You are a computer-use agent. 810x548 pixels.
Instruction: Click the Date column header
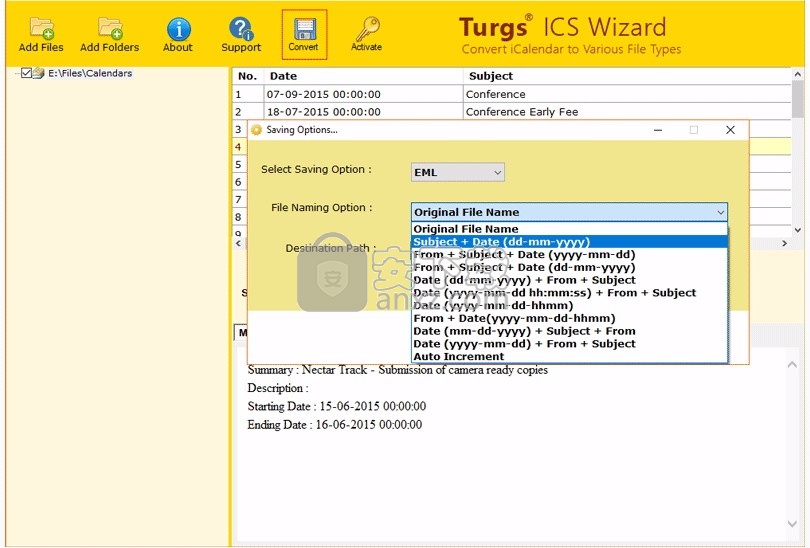pos(364,76)
